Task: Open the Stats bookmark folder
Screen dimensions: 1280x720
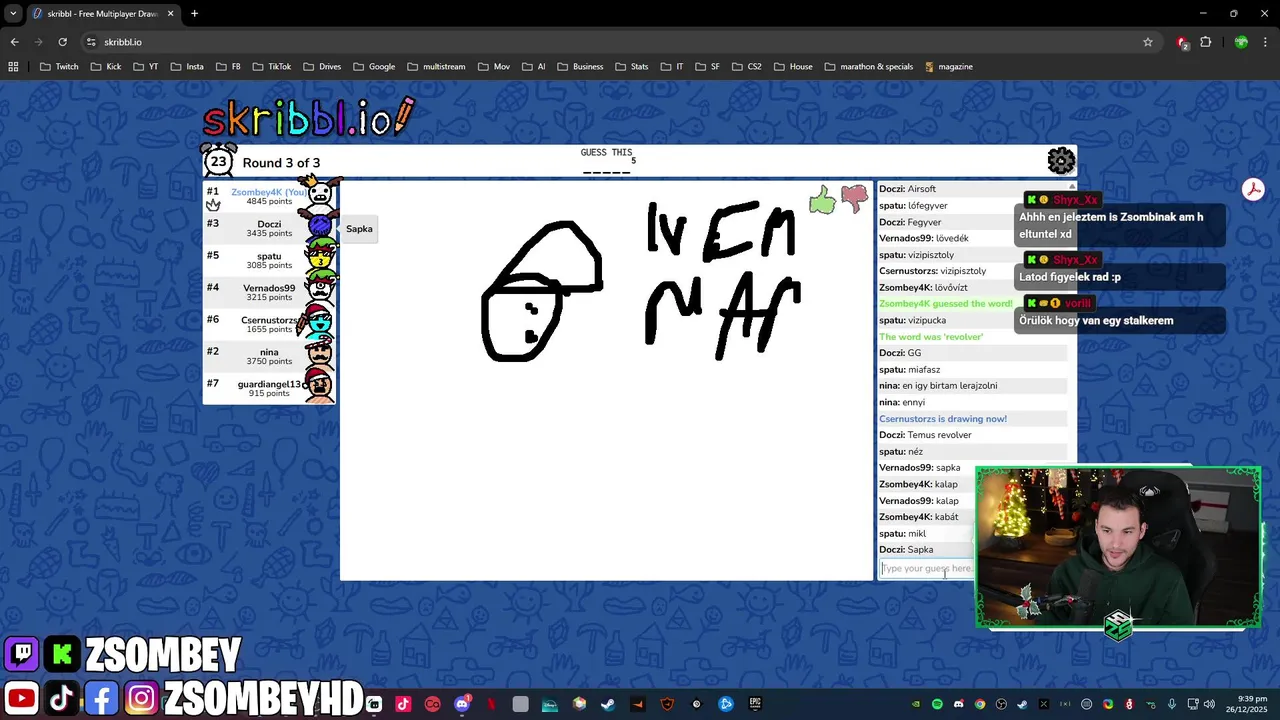Action: [632, 67]
